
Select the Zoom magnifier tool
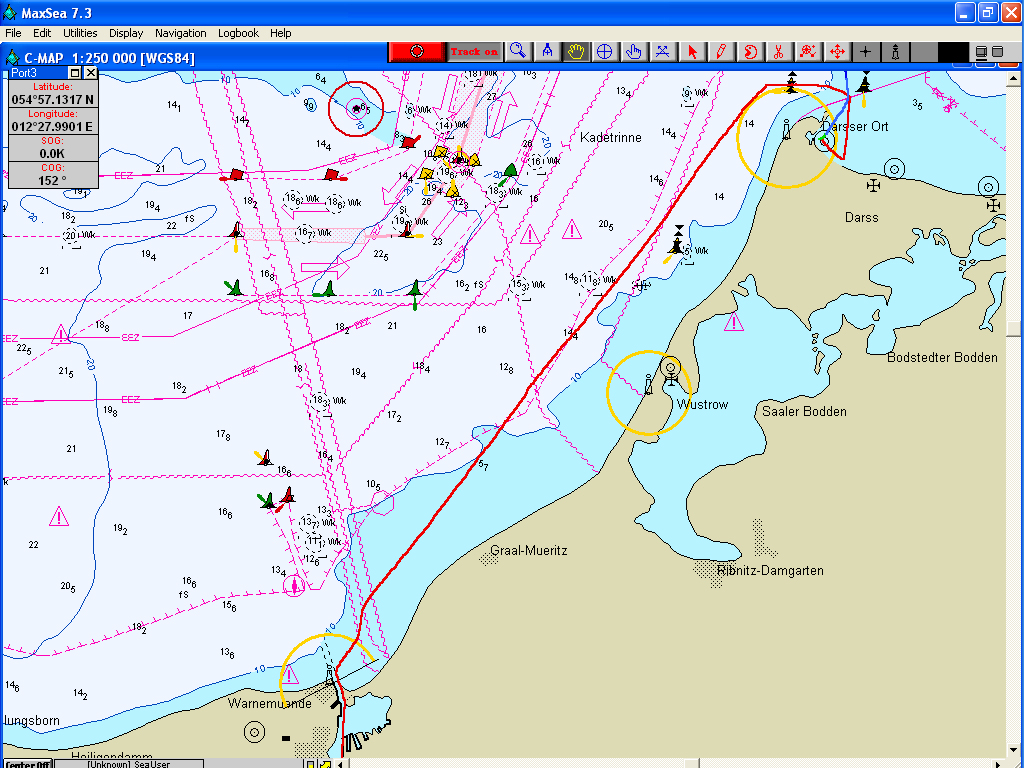pos(518,52)
